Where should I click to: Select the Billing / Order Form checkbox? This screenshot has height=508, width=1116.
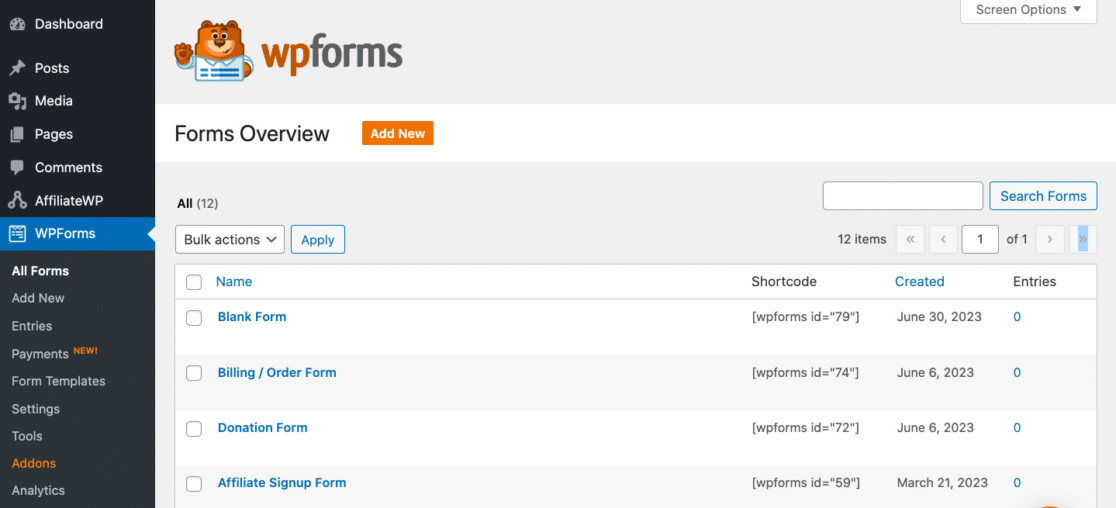coord(194,373)
